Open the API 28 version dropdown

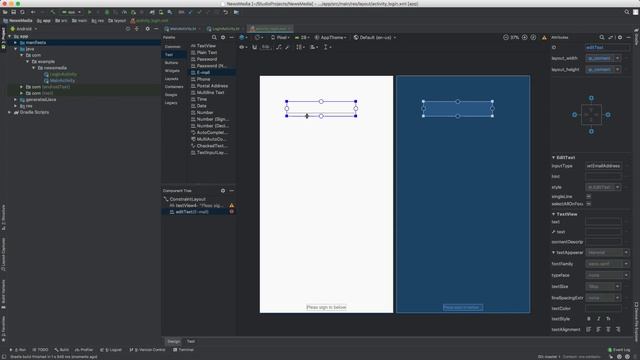(x=302, y=37)
